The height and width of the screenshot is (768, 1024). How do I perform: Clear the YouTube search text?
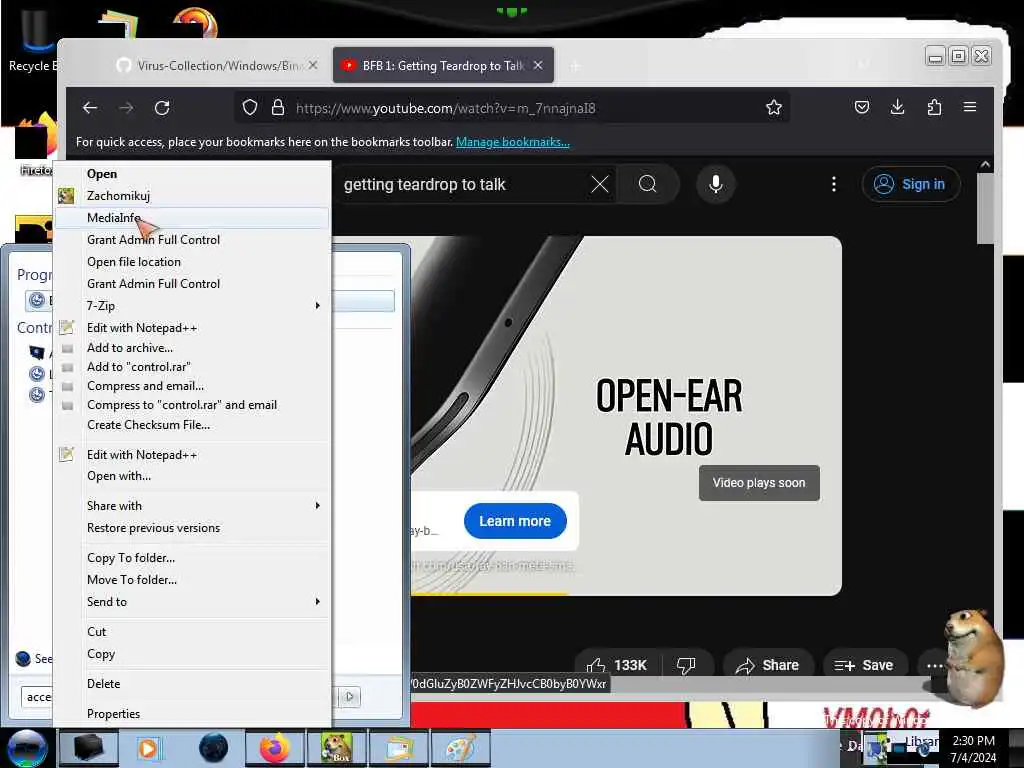click(600, 184)
